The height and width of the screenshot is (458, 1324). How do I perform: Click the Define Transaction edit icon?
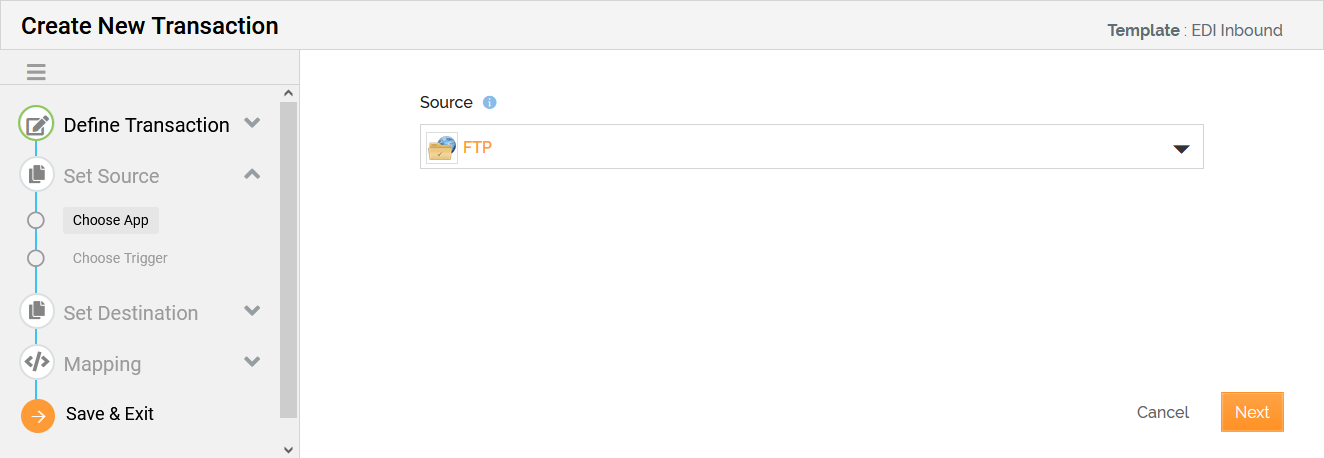37,125
